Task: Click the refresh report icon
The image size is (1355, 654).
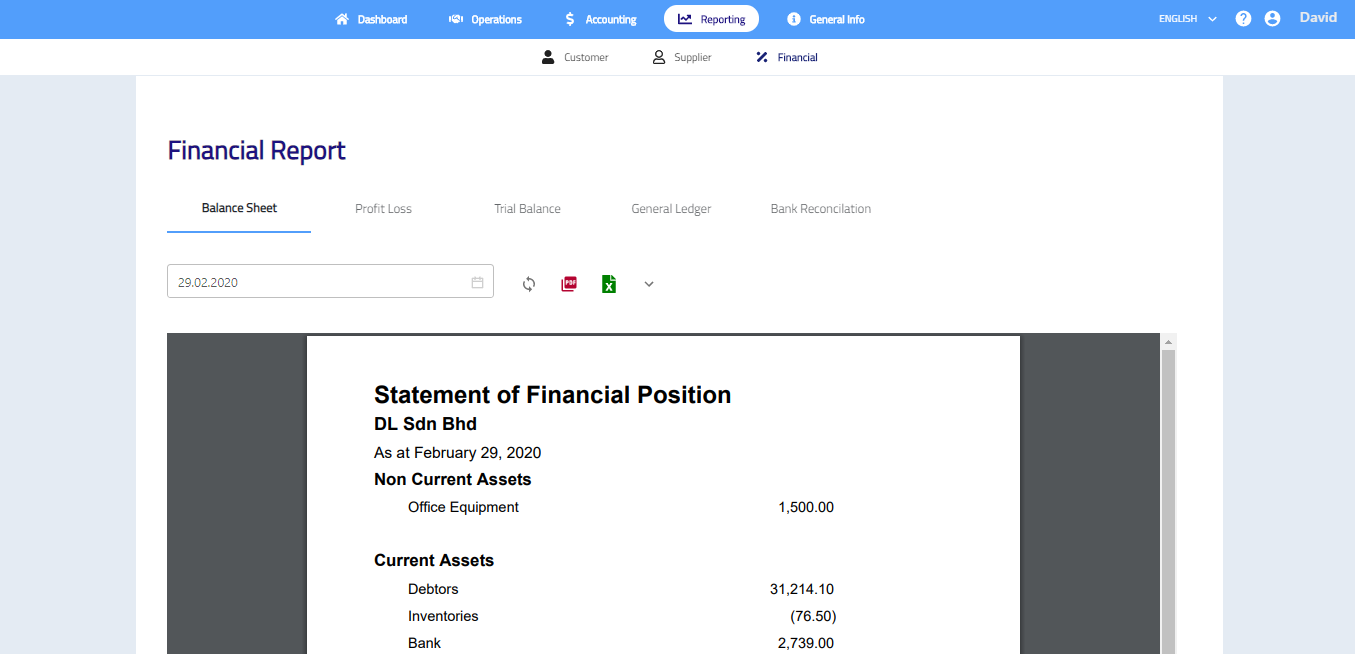Action: point(529,284)
